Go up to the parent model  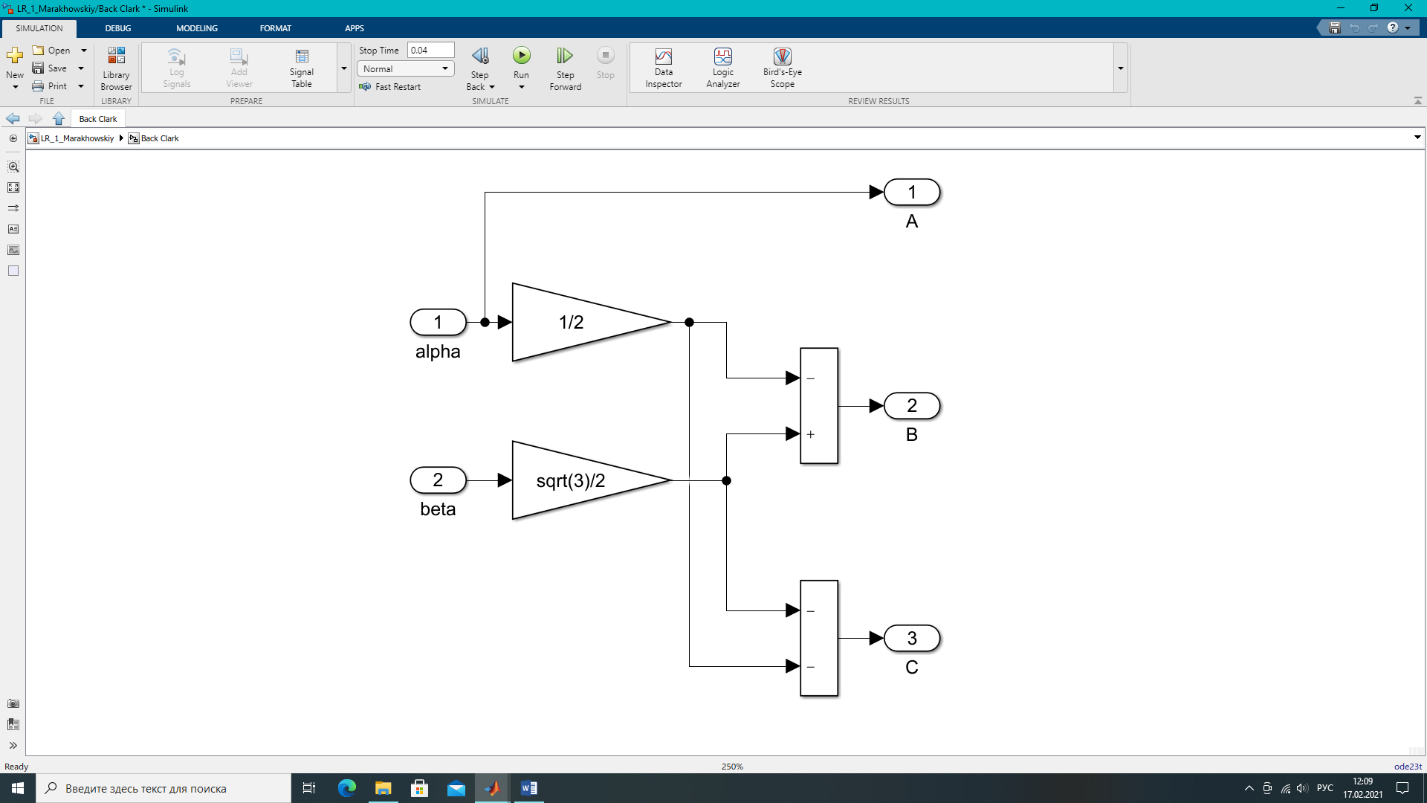[x=58, y=118]
